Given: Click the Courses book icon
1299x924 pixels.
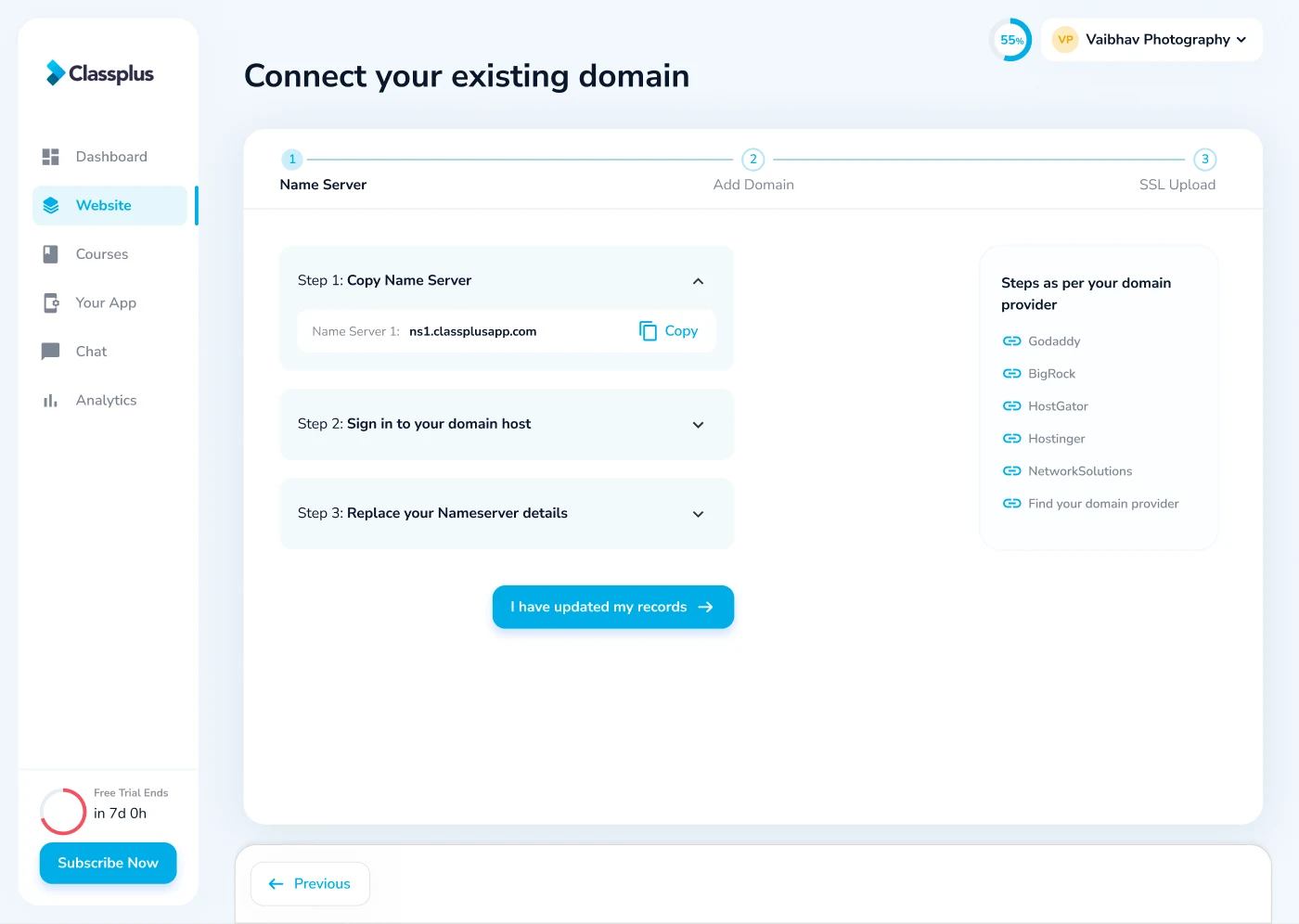Looking at the screenshot, I should click(51, 254).
